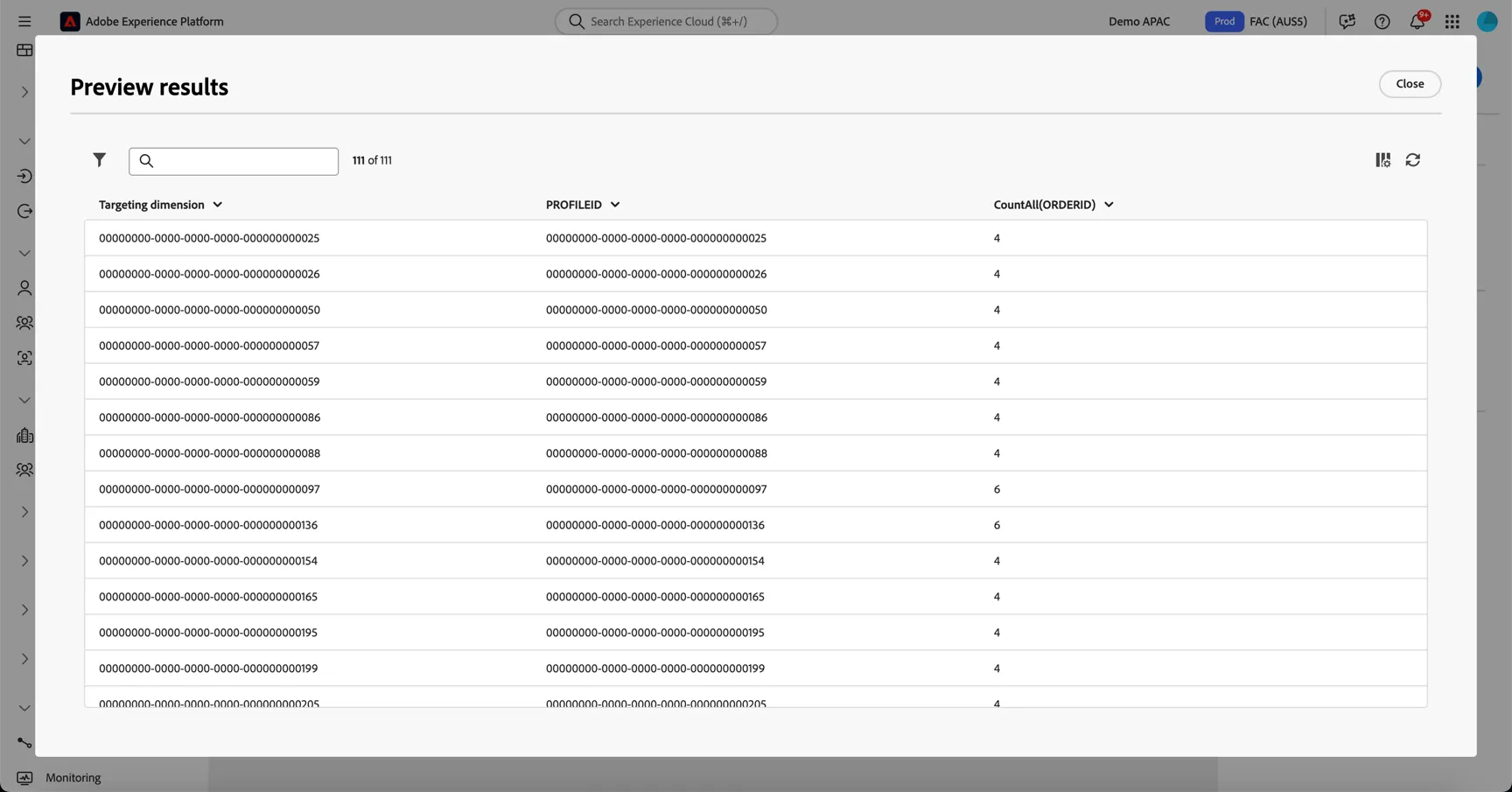Open Targeting dimension column dropdown

click(218, 205)
